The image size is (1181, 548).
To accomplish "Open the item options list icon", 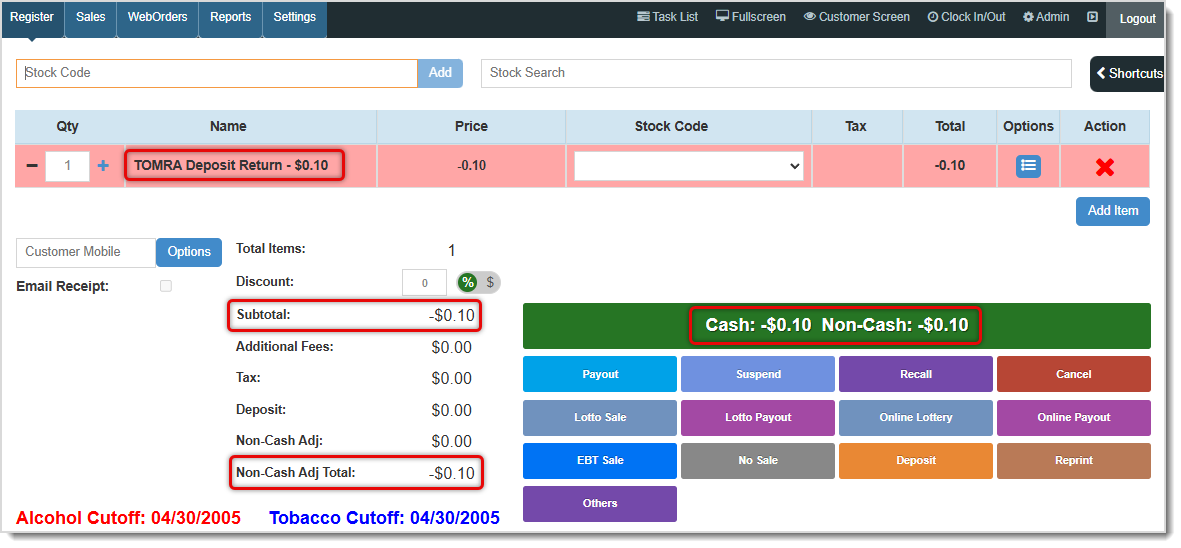I will coord(1028,166).
